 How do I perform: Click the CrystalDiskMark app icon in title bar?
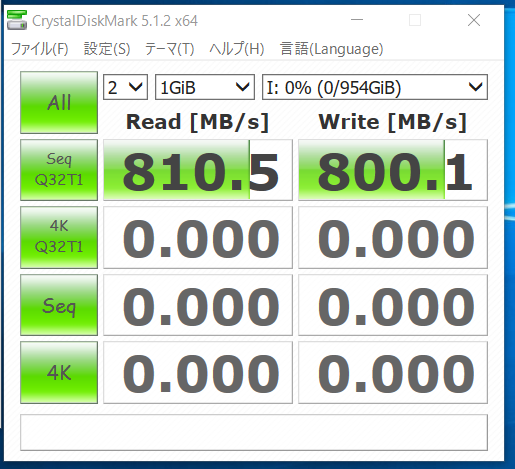click(17, 20)
